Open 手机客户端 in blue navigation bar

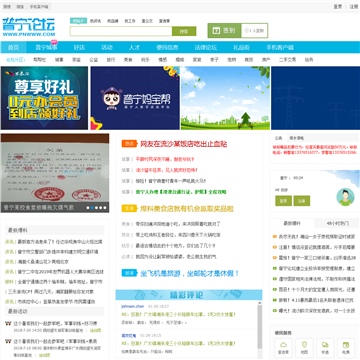[280, 47]
